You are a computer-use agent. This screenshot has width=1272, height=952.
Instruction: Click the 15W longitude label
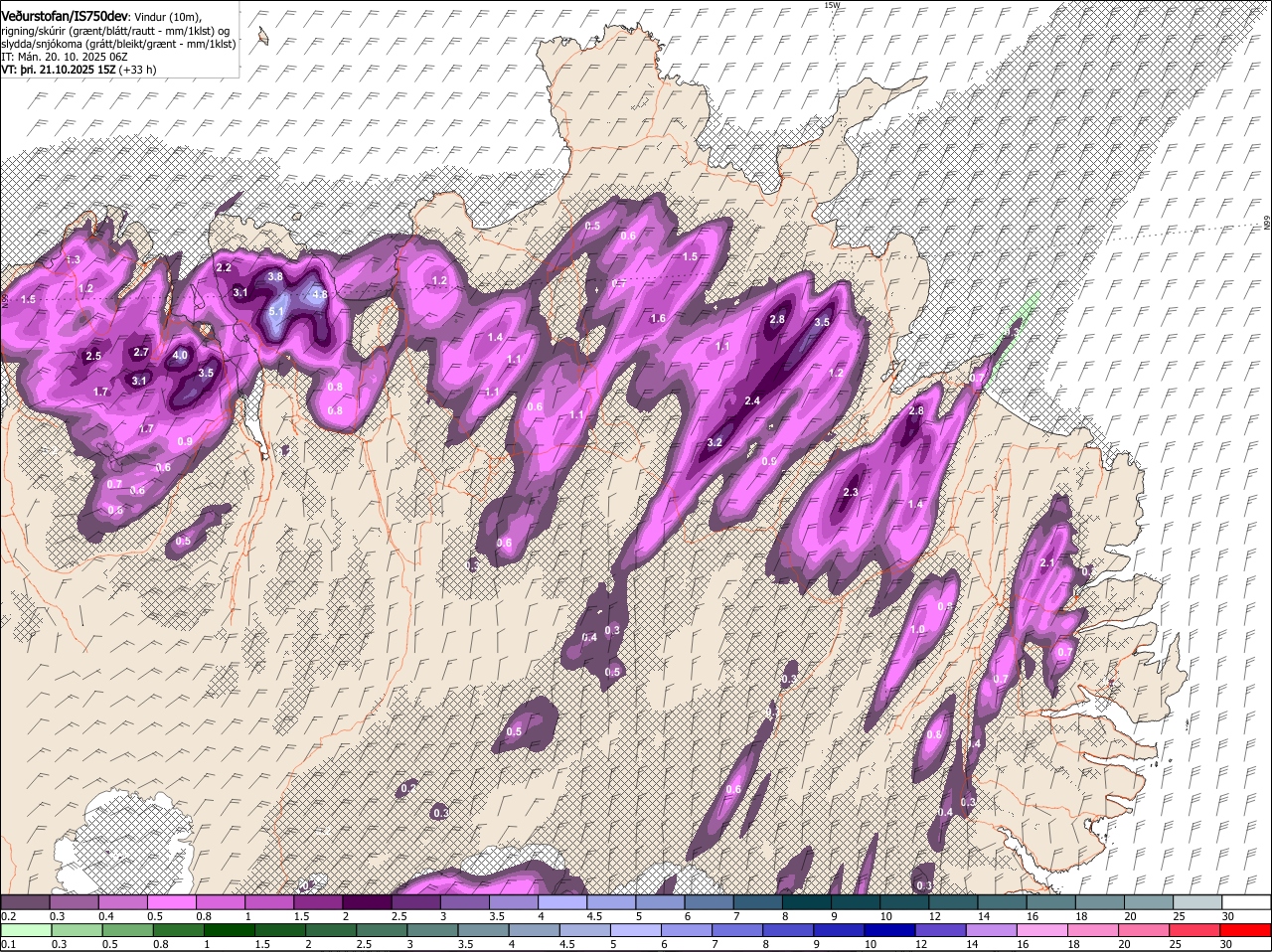point(832,5)
